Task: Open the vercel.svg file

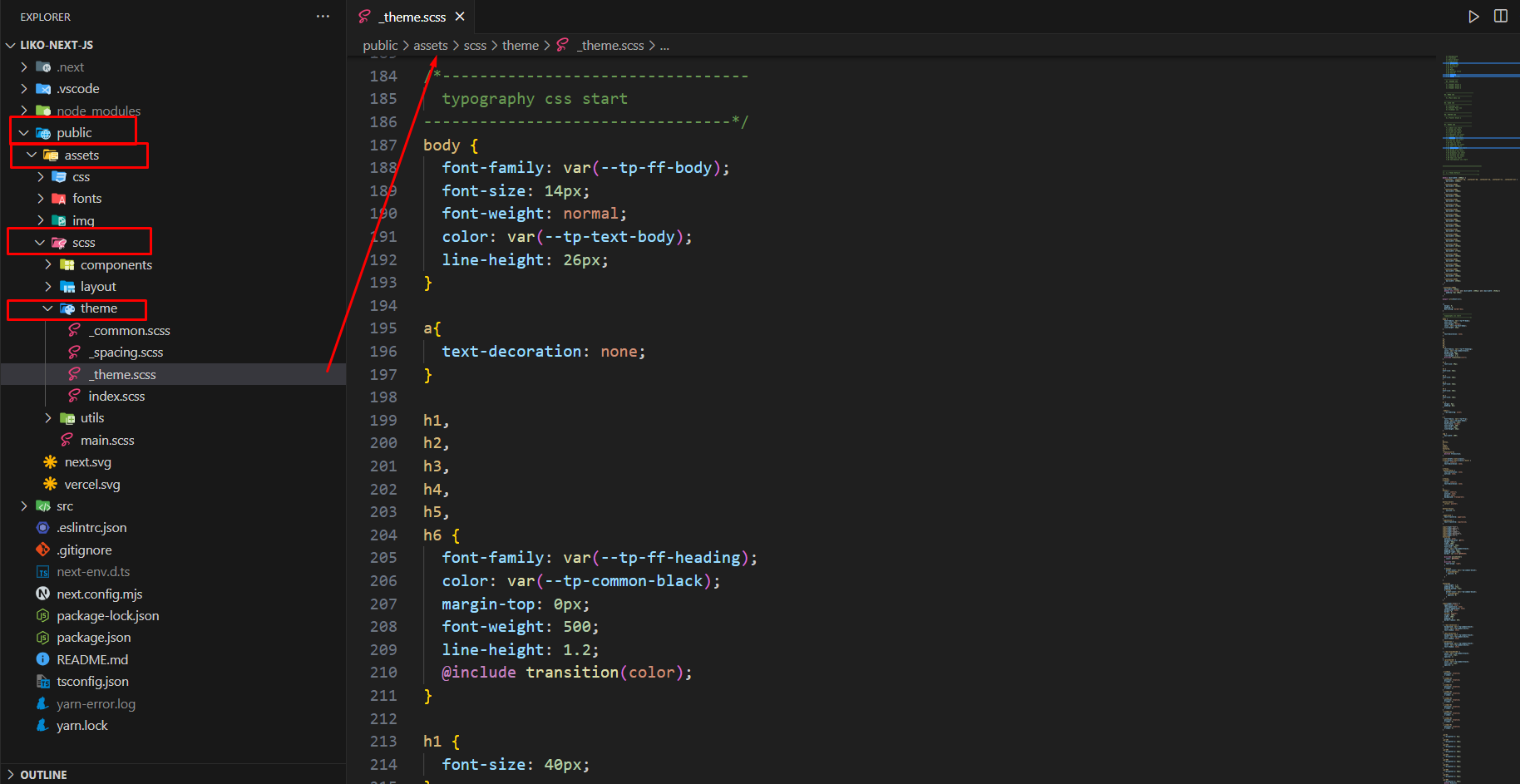Action: pyautogui.click(x=91, y=484)
